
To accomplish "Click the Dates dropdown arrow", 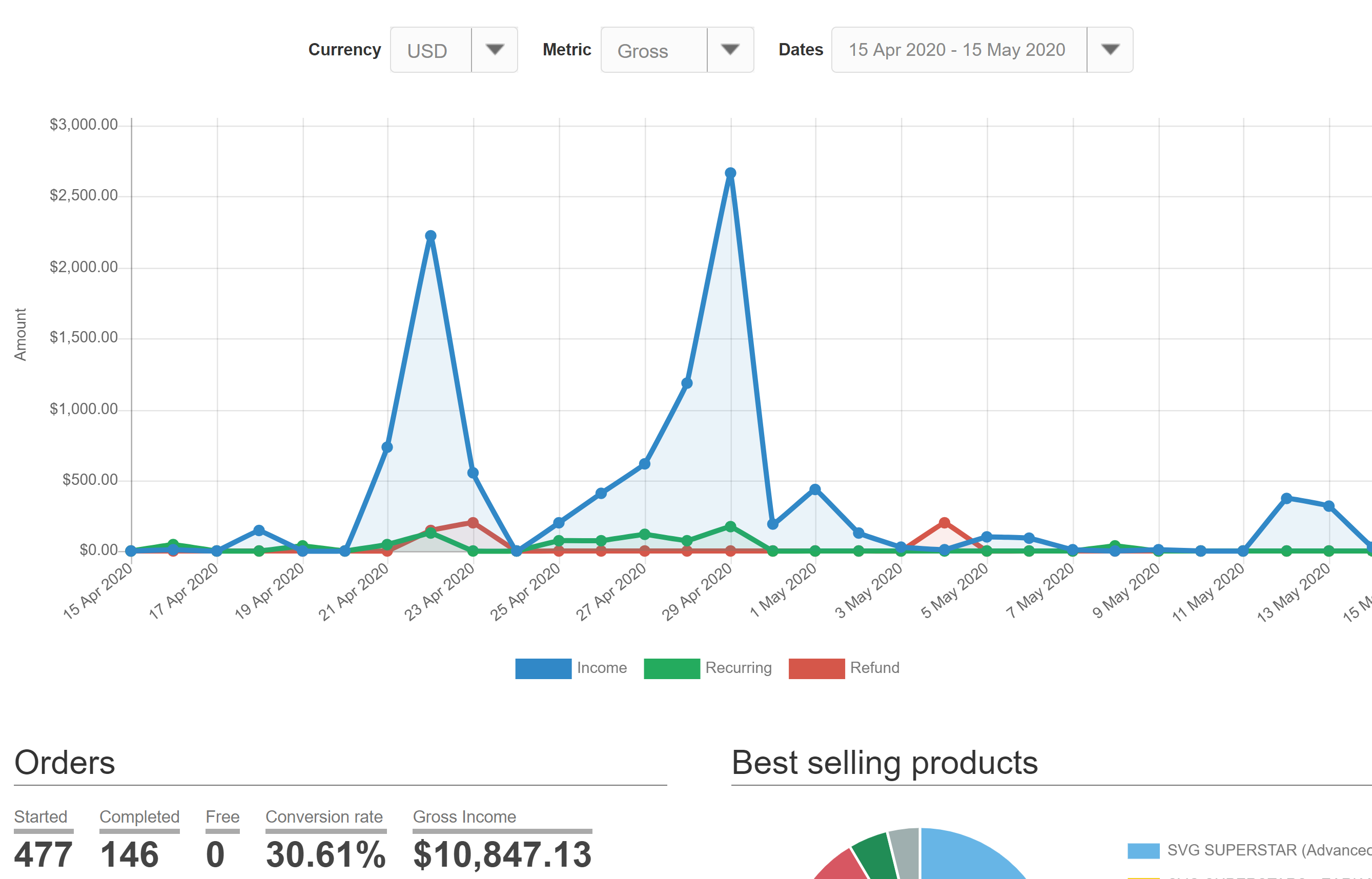I will (x=1110, y=50).
